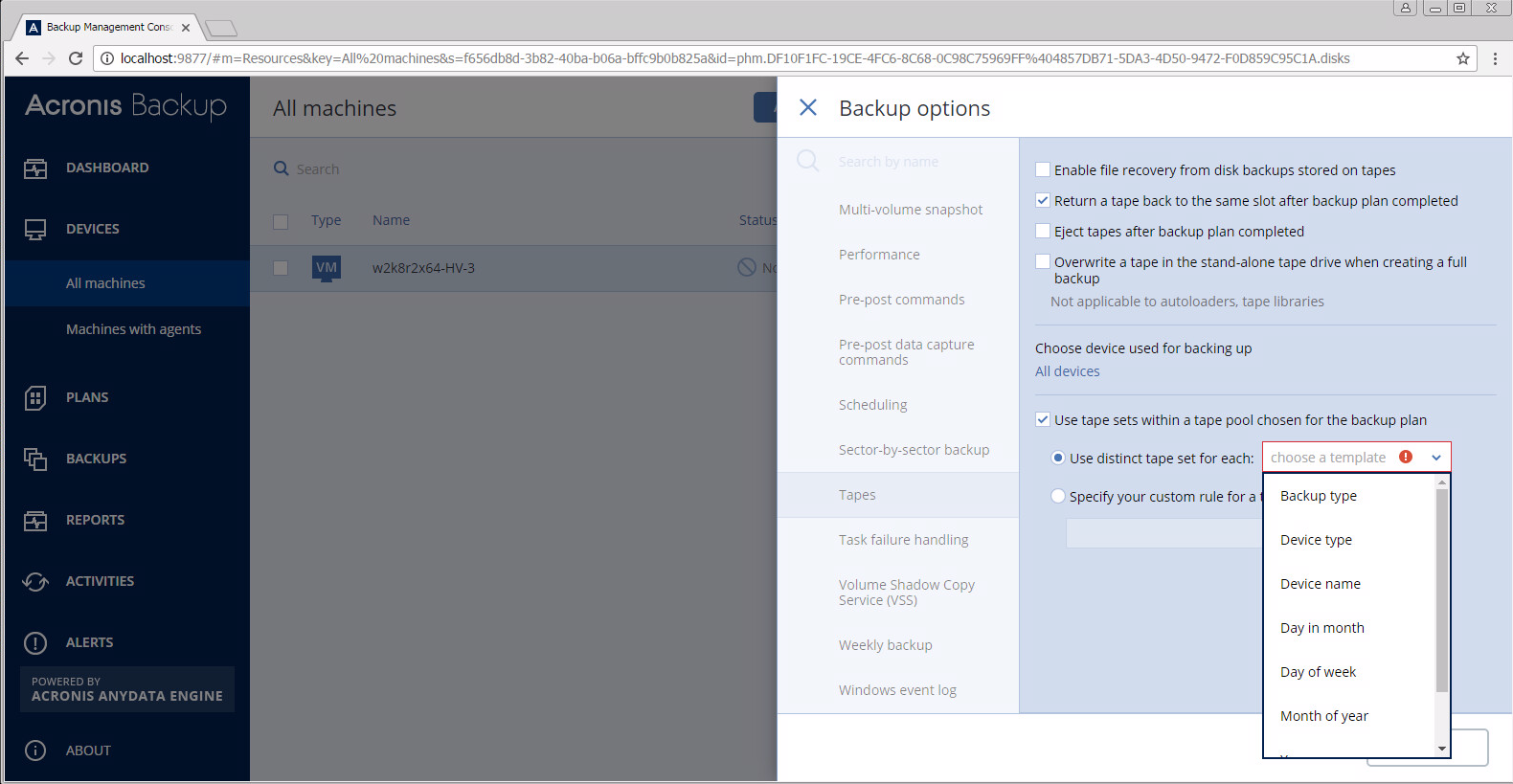The height and width of the screenshot is (784, 1513).
Task: Click the All machines search magnifier icon
Action: point(282,168)
